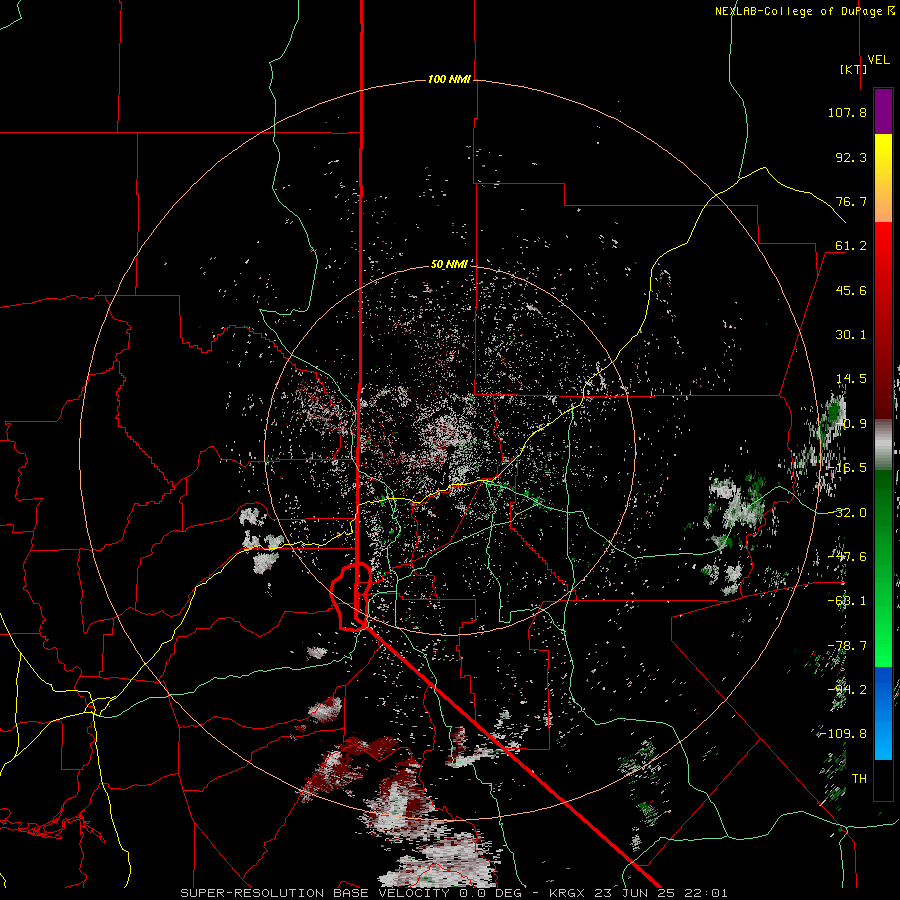The width and height of the screenshot is (900, 900).
Task: Click the 100 NMI range ring label
Action: 449,79
